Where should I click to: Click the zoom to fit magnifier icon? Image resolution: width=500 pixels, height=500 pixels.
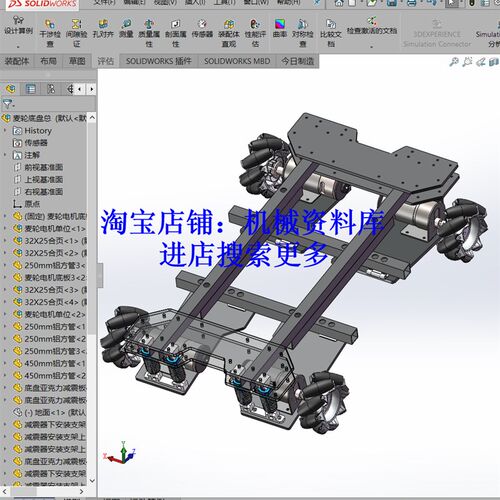[x=454, y=62]
